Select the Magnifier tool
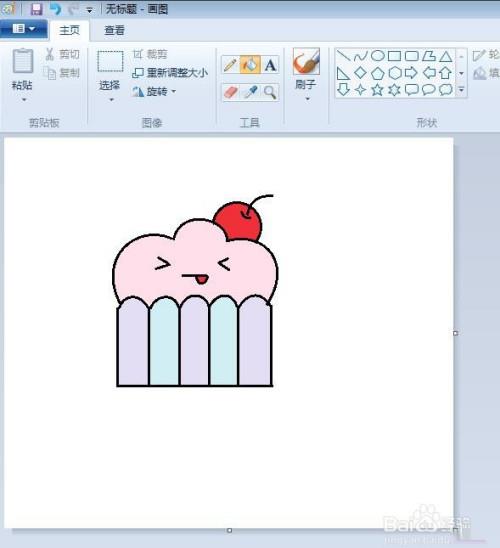 (x=270, y=92)
